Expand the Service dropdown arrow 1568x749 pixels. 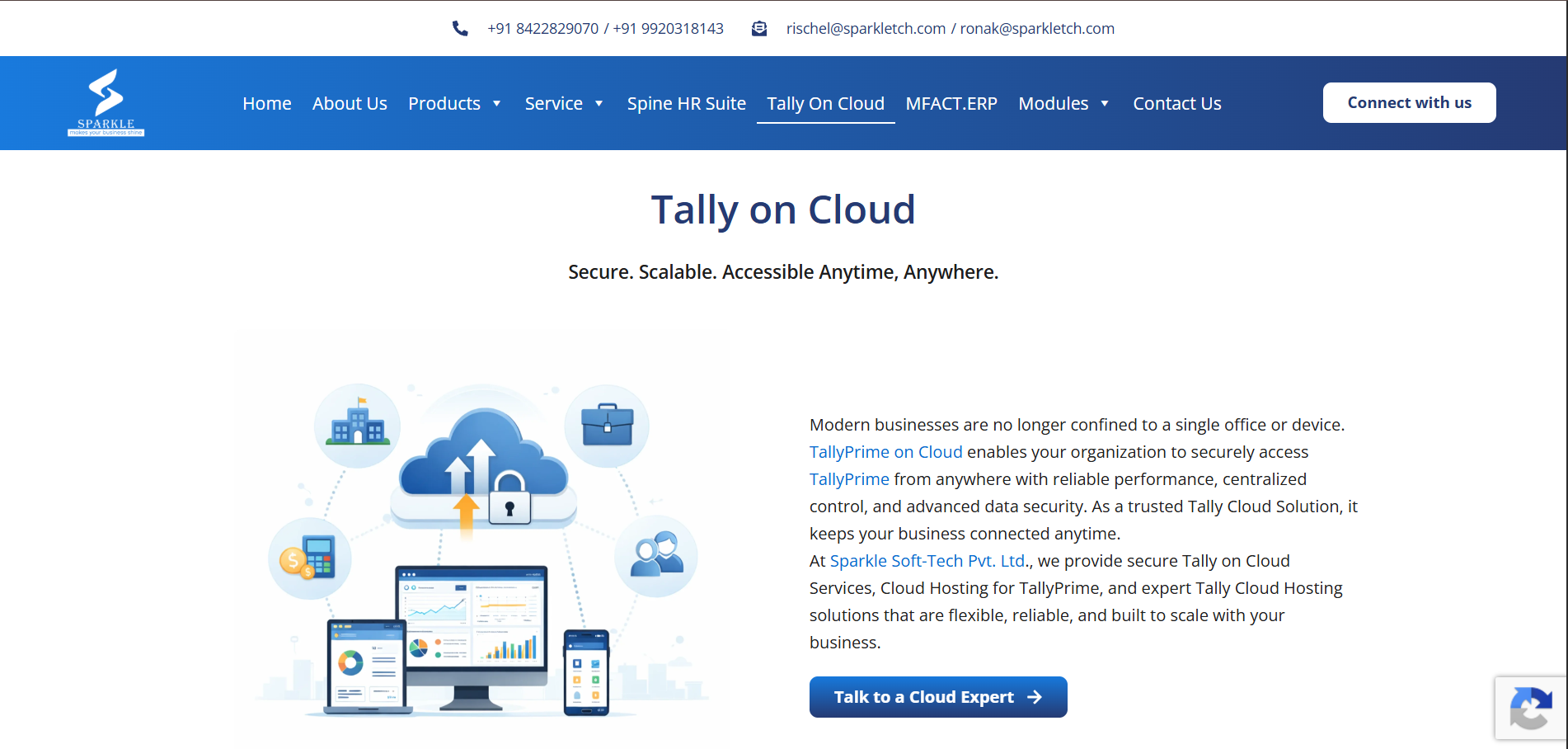click(599, 104)
